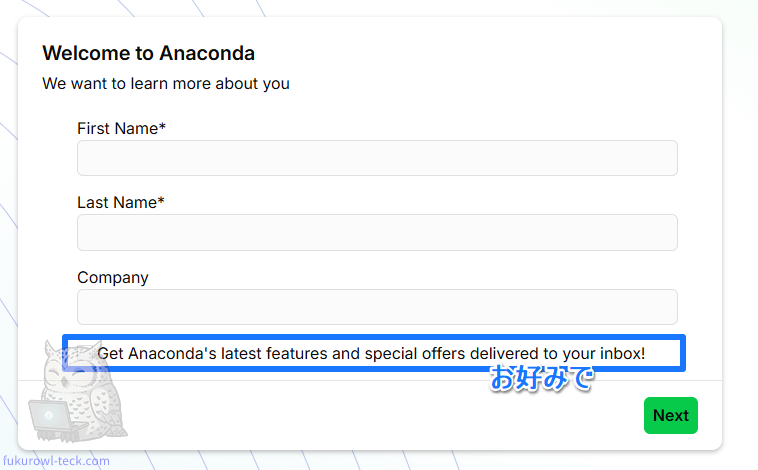The height and width of the screenshot is (470, 758).
Task: Click the word 'Get' starting the newsletter line
Action: pos(110,354)
